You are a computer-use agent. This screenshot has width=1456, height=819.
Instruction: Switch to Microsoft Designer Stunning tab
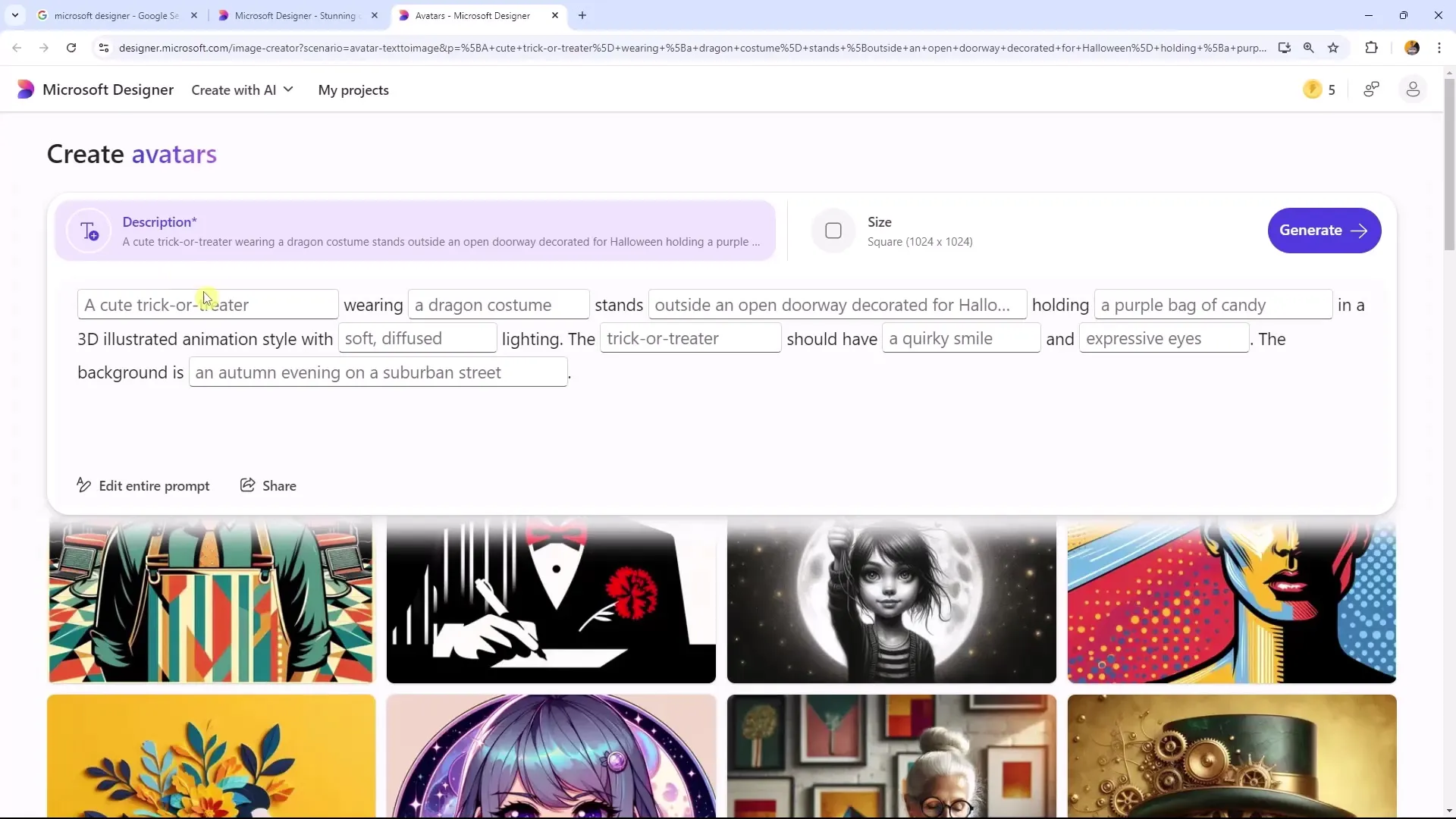click(293, 15)
